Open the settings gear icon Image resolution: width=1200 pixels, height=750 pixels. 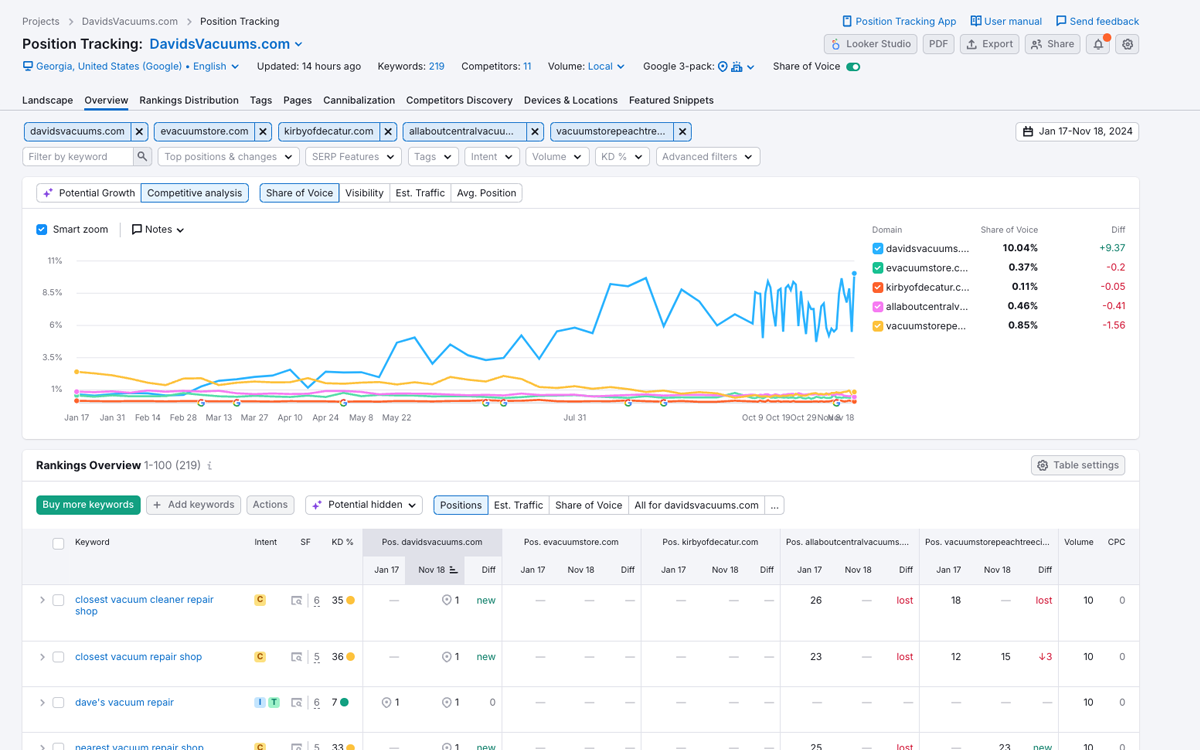point(1128,44)
